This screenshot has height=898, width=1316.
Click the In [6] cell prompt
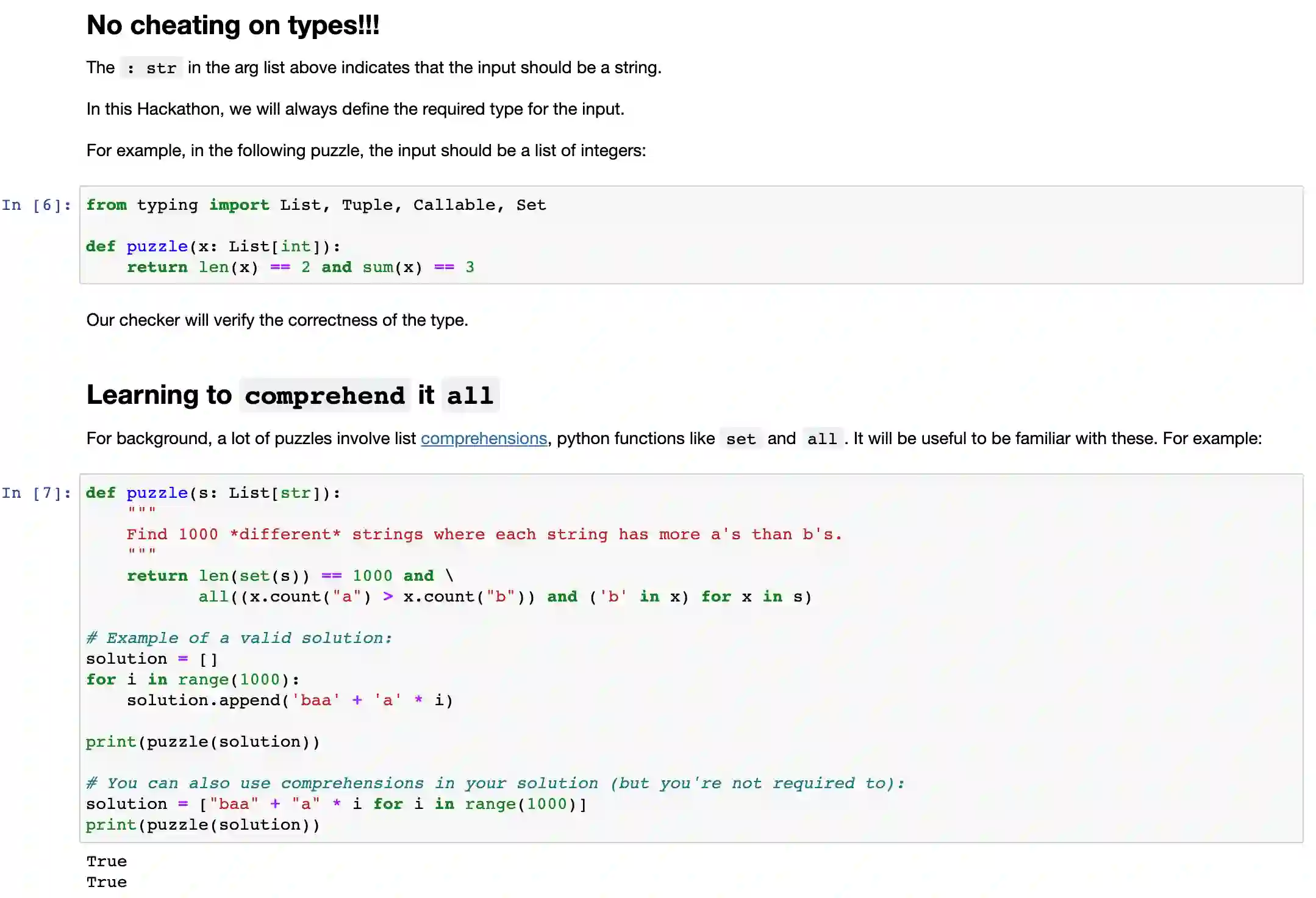pyautogui.click(x=36, y=206)
